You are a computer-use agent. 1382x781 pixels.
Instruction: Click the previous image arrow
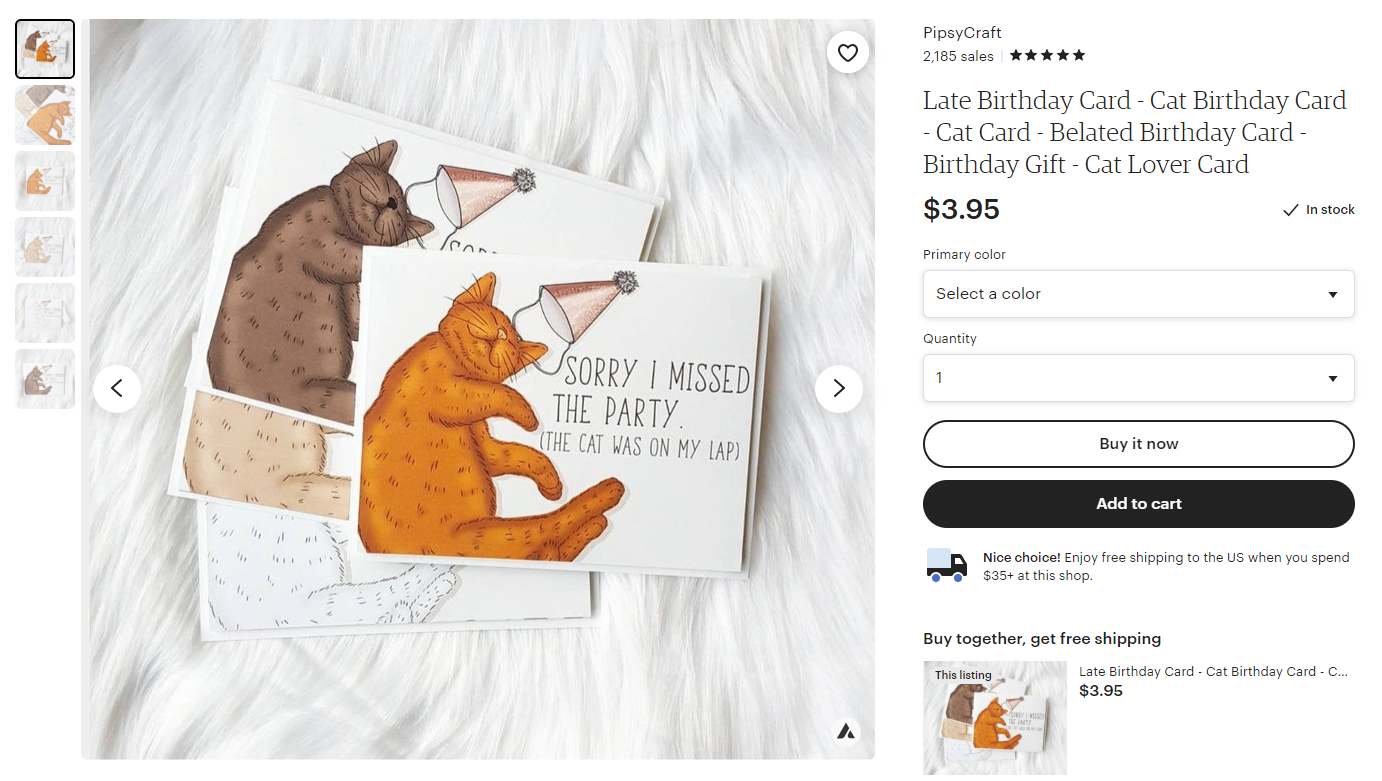coord(117,388)
